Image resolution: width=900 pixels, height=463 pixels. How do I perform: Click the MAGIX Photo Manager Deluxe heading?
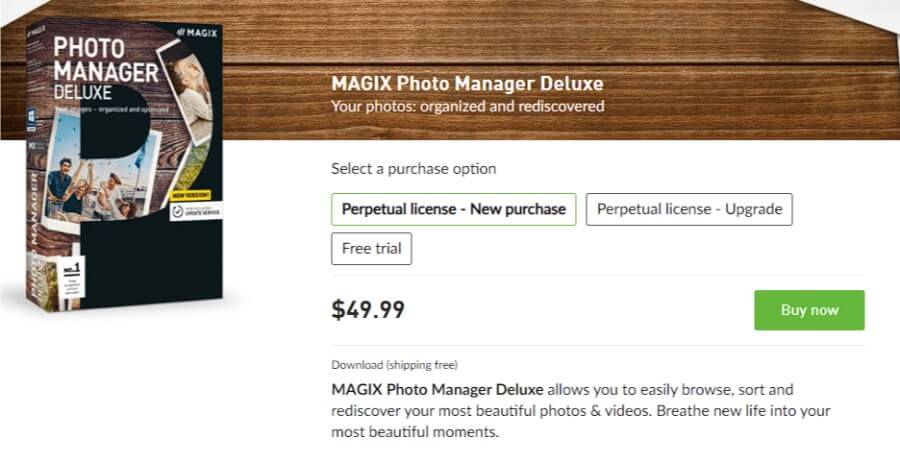click(x=467, y=83)
